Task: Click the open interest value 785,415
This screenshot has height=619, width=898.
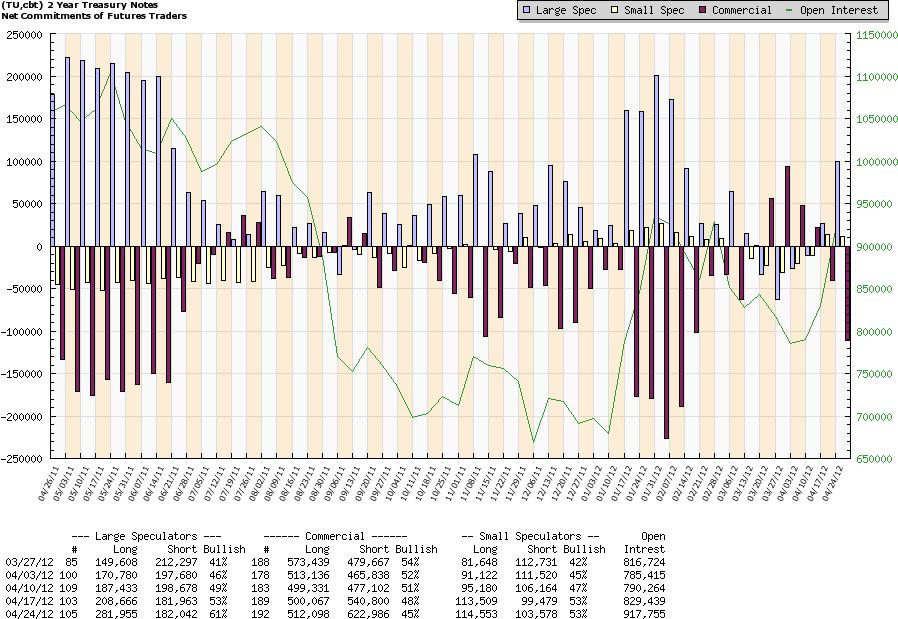Action: pyautogui.click(x=644, y=575)
